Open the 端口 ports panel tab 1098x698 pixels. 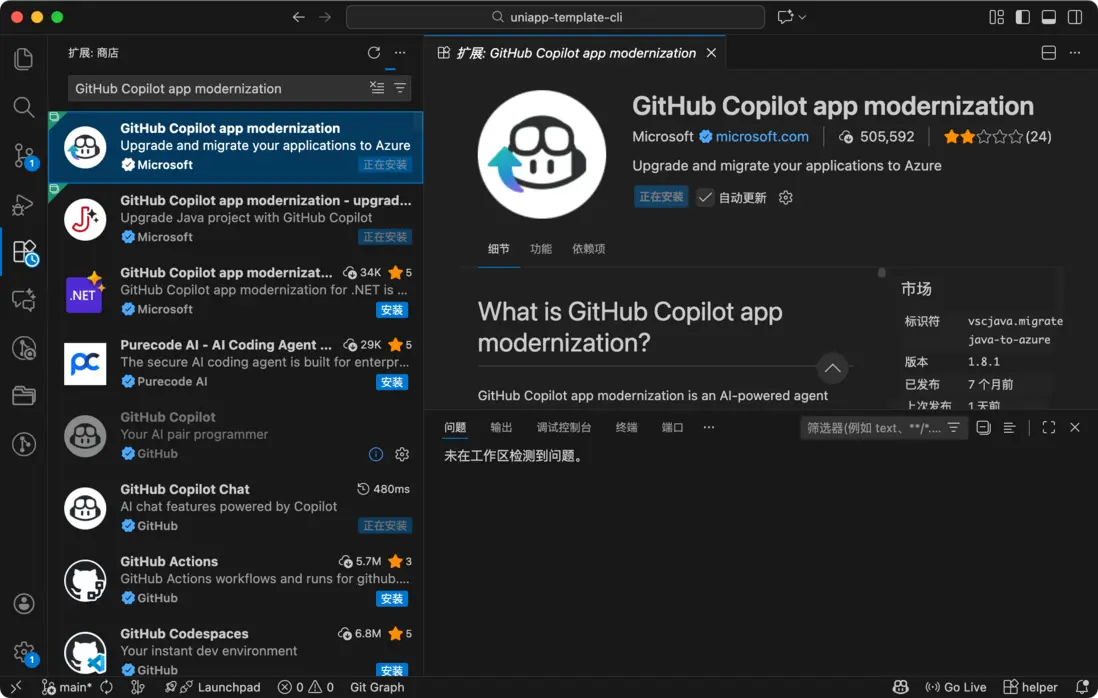[x=672, y=427]
